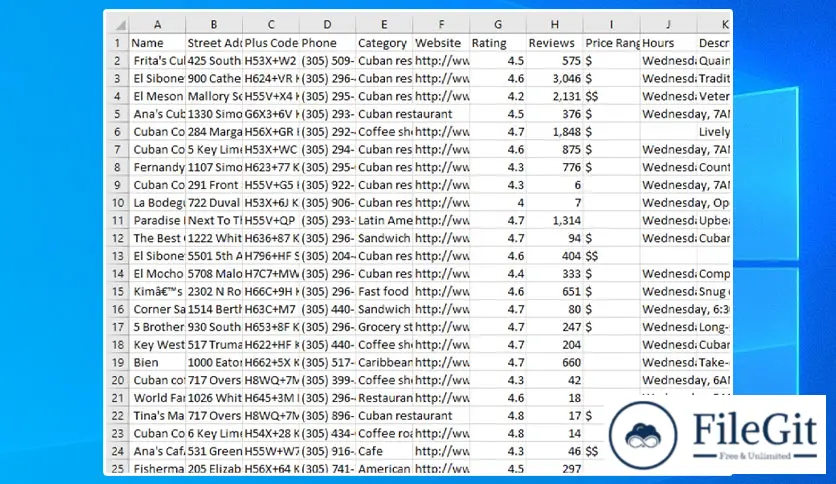Click the 'Hours' header cell

click(x=668, y=43)
